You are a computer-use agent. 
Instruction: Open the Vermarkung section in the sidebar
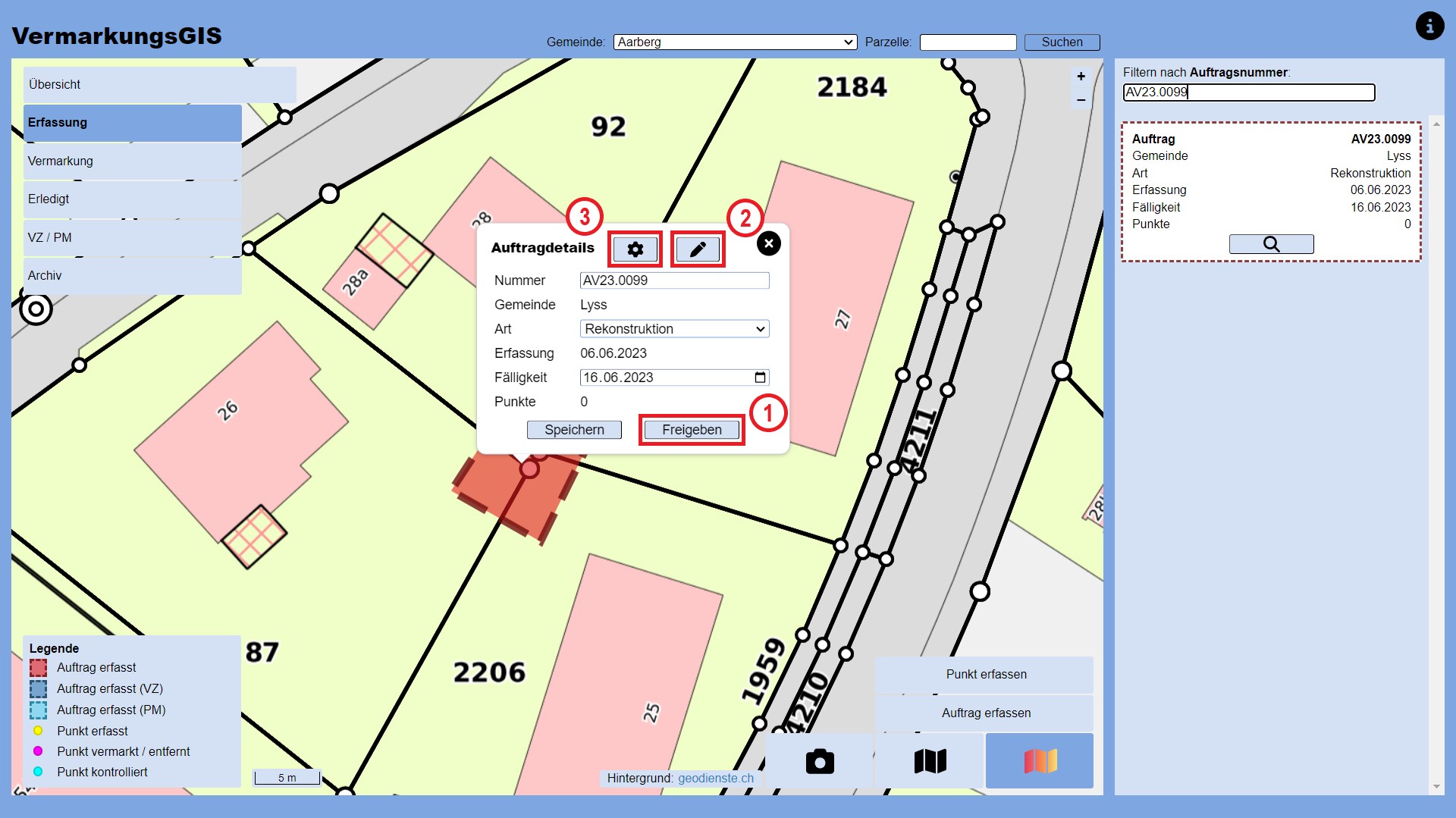[60, 161]
